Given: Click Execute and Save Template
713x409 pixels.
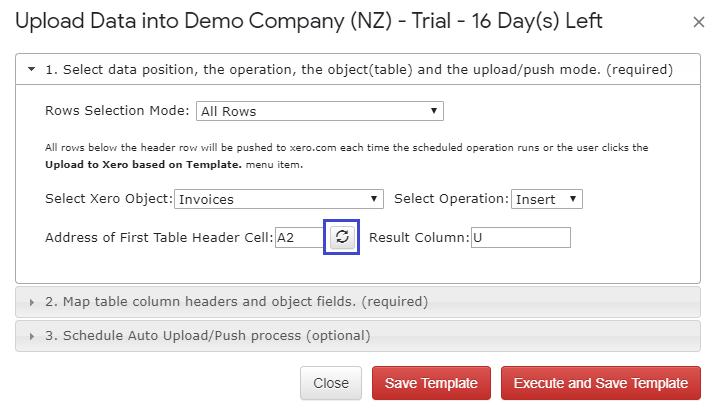Looking at the screenshot, I should 601,383.
